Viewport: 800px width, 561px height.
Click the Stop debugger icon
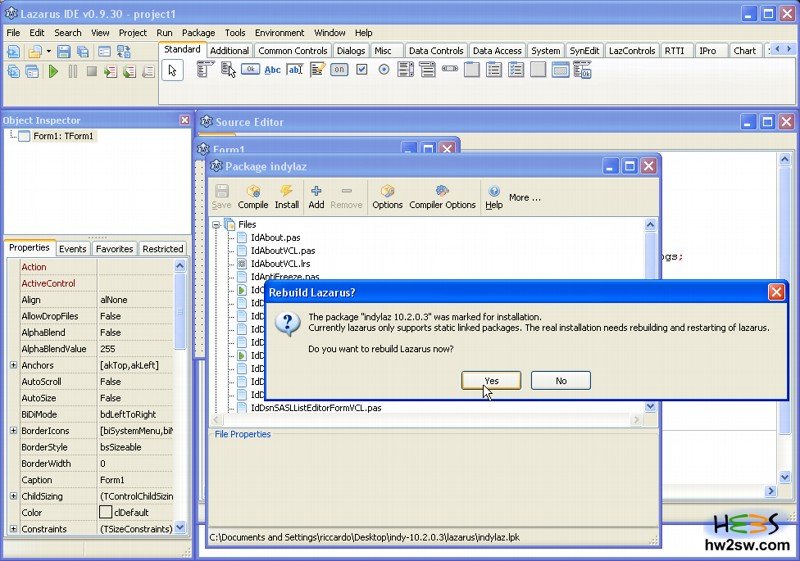point(91,71)
